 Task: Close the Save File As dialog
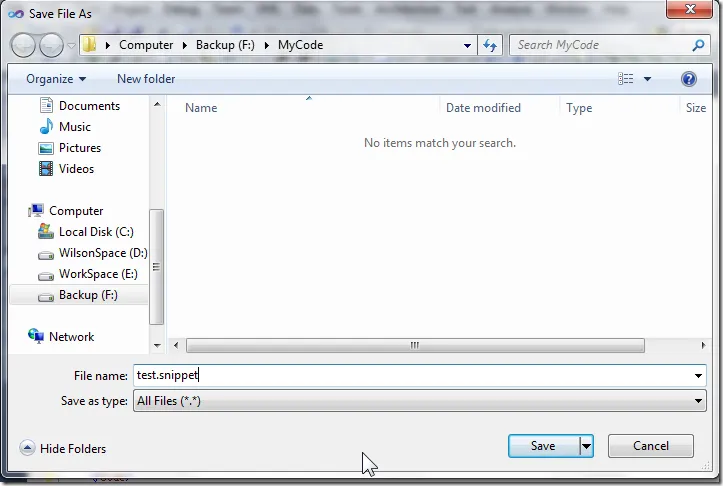pyautogui.click(x=689, y=9)
